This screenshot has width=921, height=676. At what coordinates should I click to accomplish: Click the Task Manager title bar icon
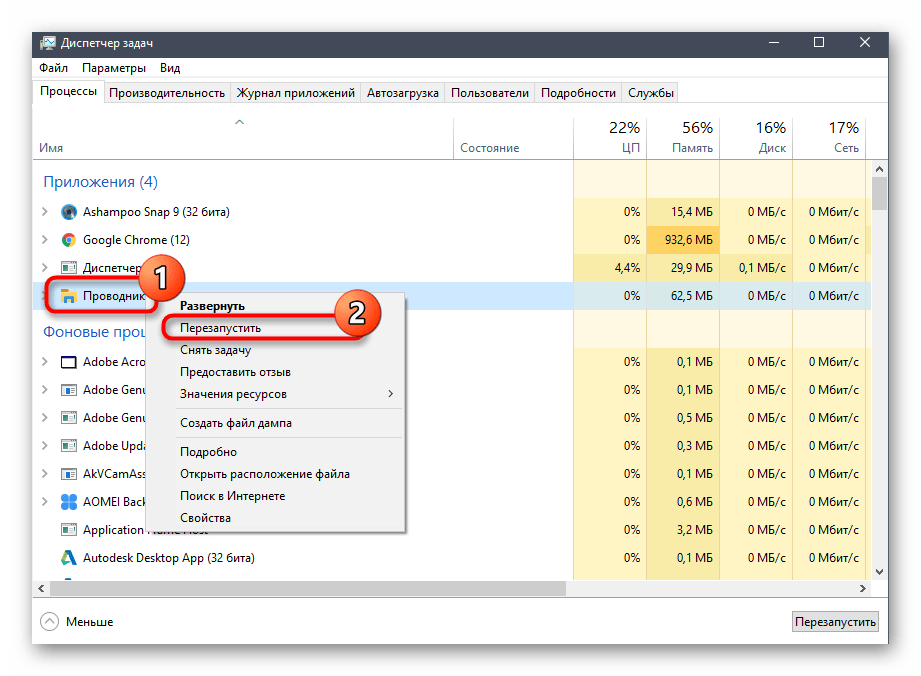(48, 43)
